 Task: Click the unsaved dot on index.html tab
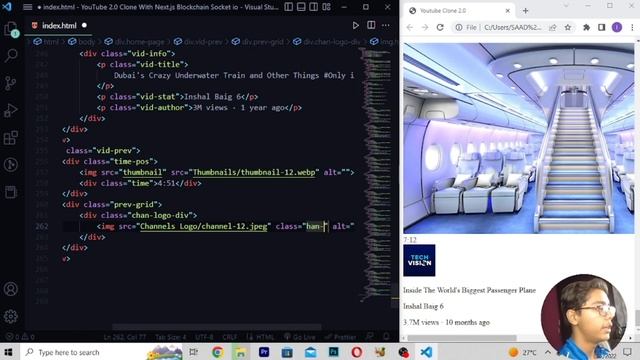(x=84, y=25)
